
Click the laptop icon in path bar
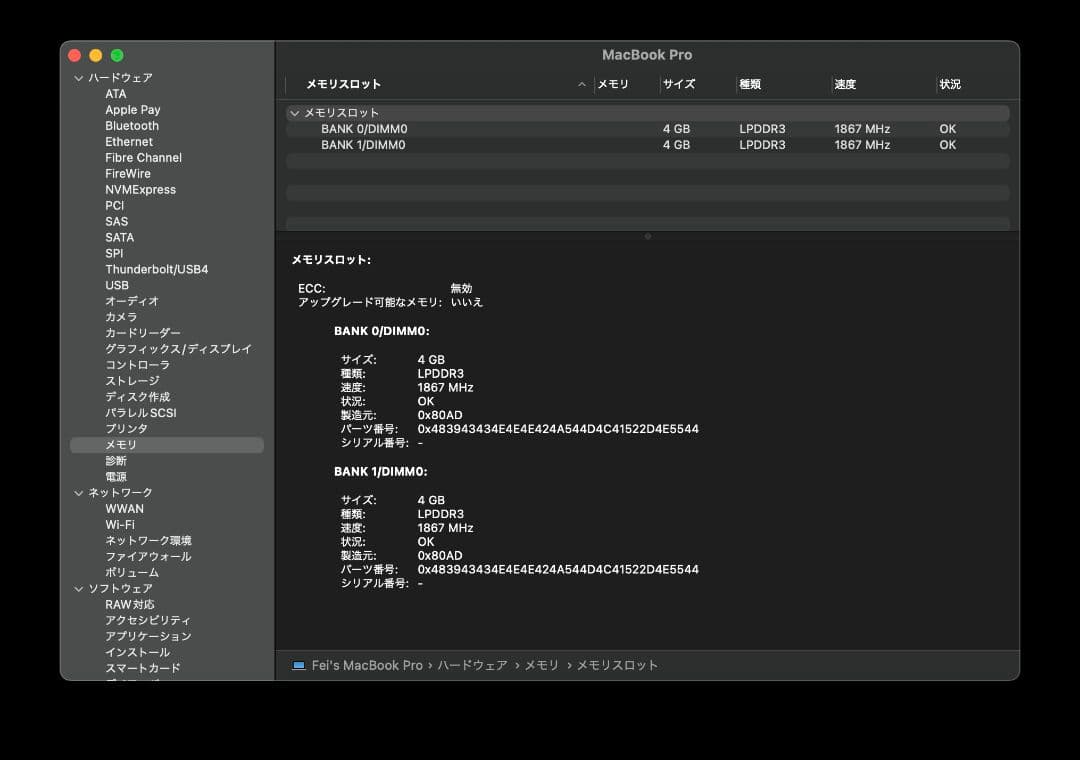tap(299, 665)
